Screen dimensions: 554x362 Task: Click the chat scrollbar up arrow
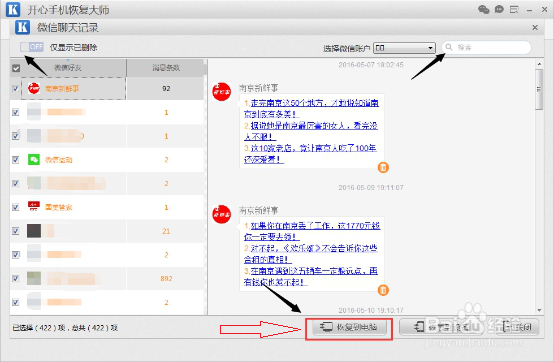[539, 64]
